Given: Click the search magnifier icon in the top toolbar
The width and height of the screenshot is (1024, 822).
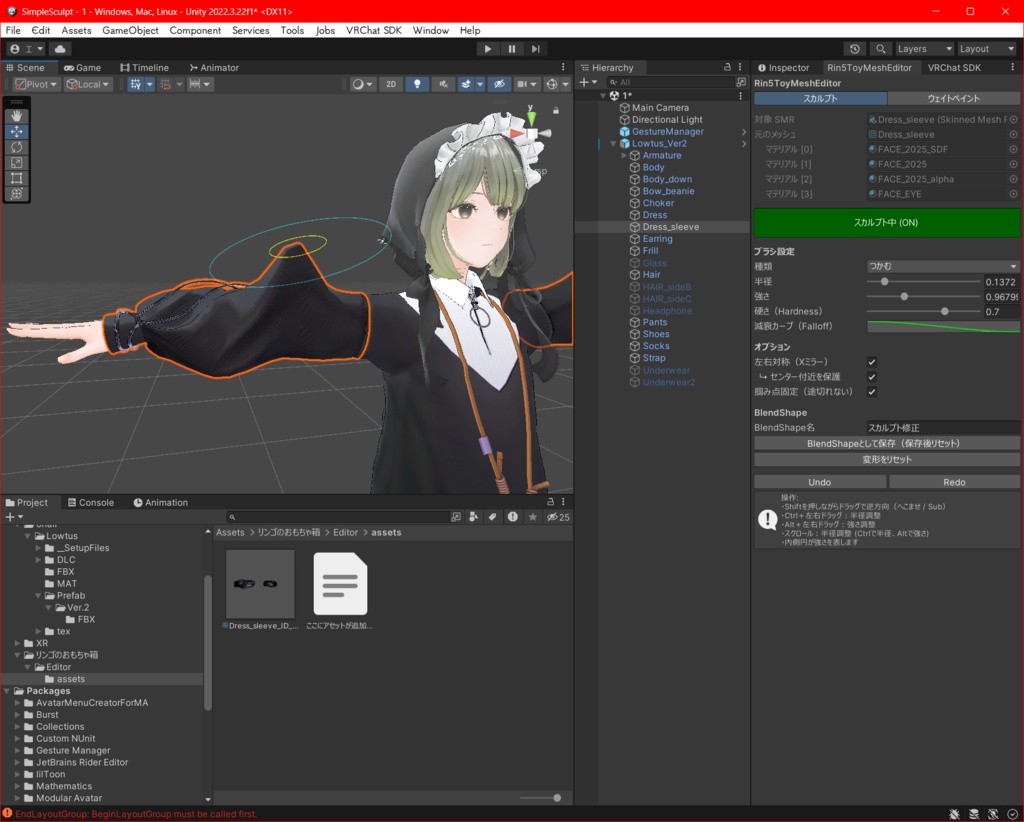Looking at the screenshot, I should coord(881,48).
